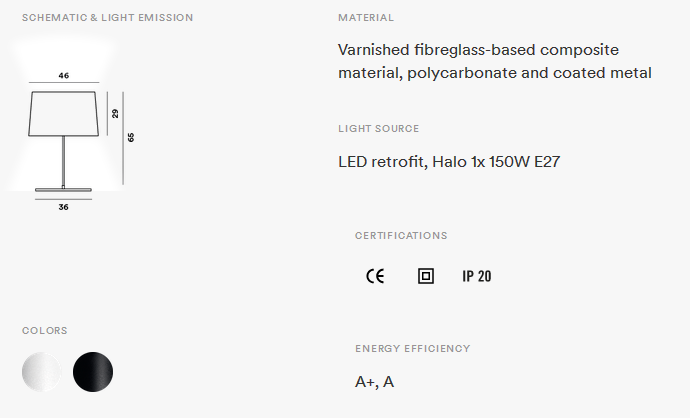Click the IP 20 protection rating icon

477,276
